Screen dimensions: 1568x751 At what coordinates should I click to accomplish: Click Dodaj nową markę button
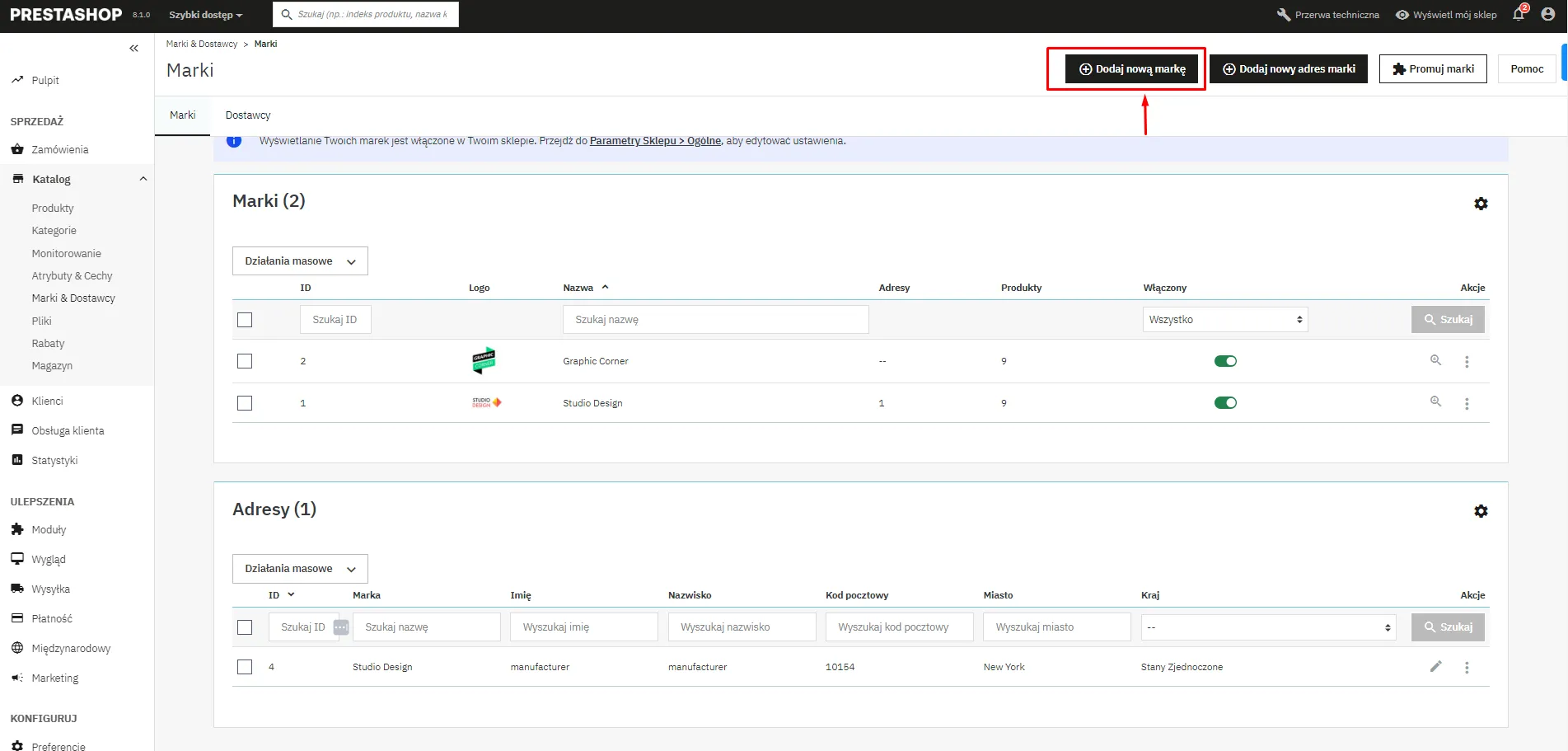(x=1131, y=69)
